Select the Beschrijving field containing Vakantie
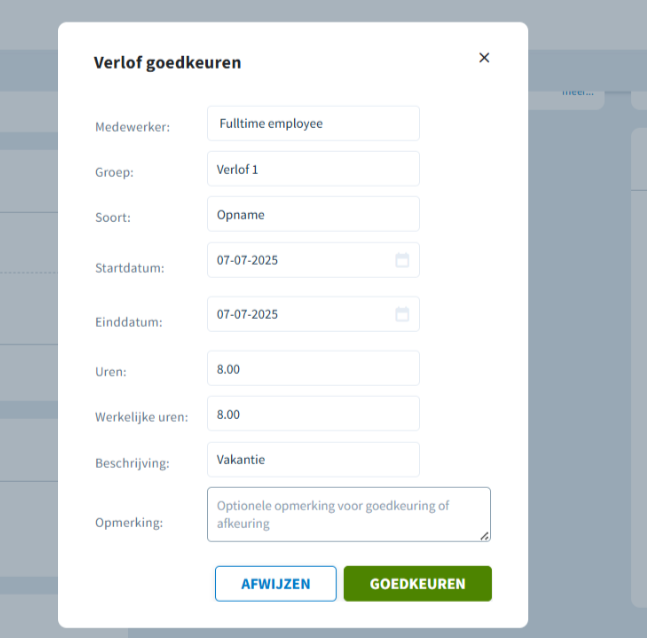Screen dimensions: 647x638 pos(313,459)
